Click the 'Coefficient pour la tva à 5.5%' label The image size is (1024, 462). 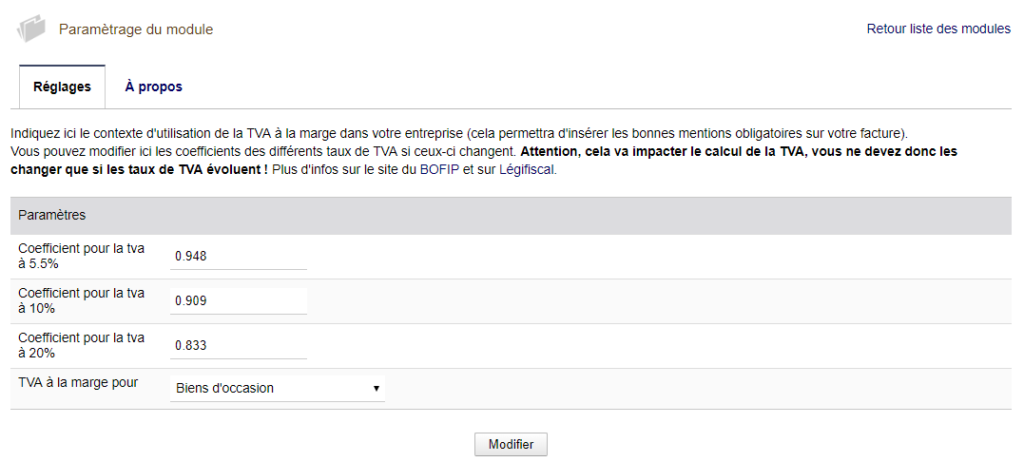click(x=82, y=256)
